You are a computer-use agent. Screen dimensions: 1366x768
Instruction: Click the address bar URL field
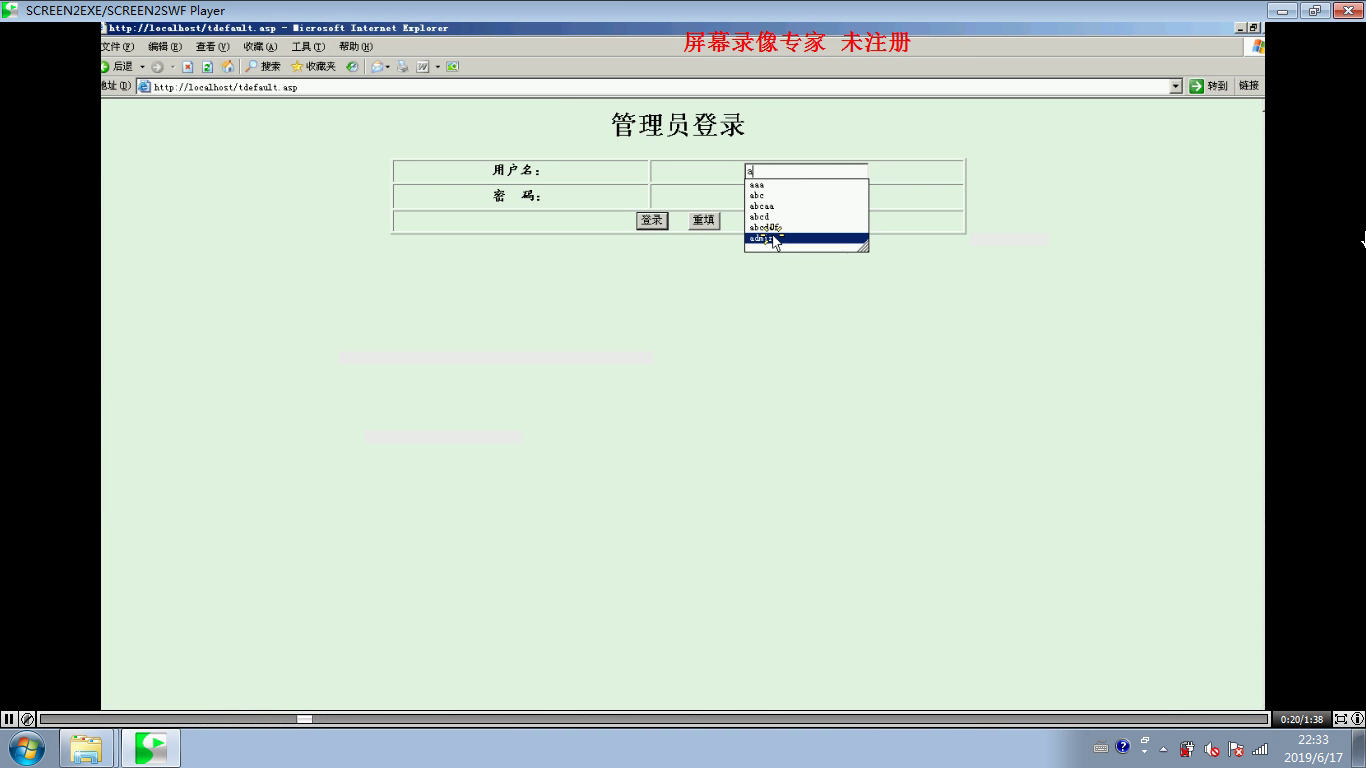point(660,87)
